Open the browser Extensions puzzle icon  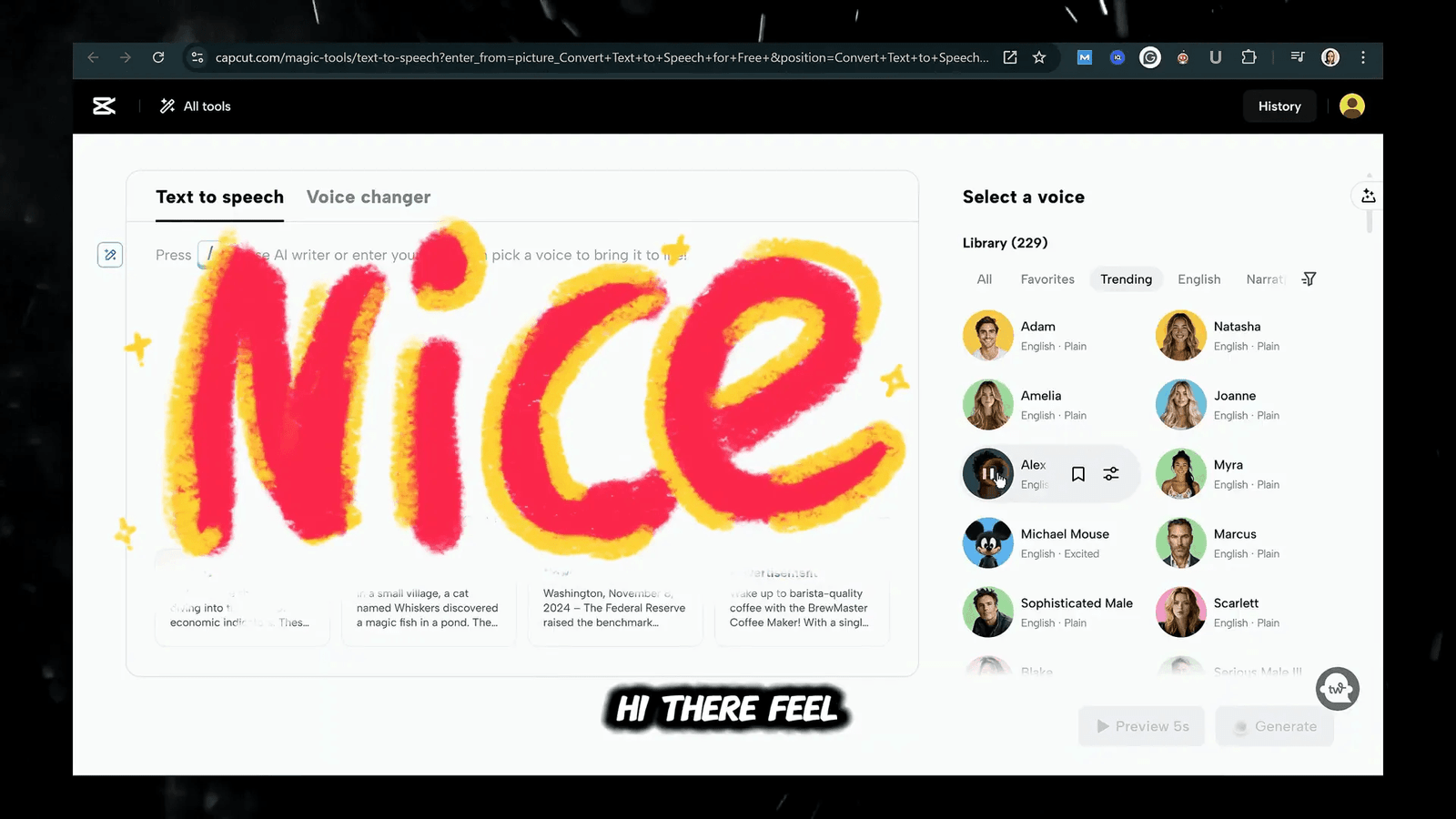tap(1249, 57)
